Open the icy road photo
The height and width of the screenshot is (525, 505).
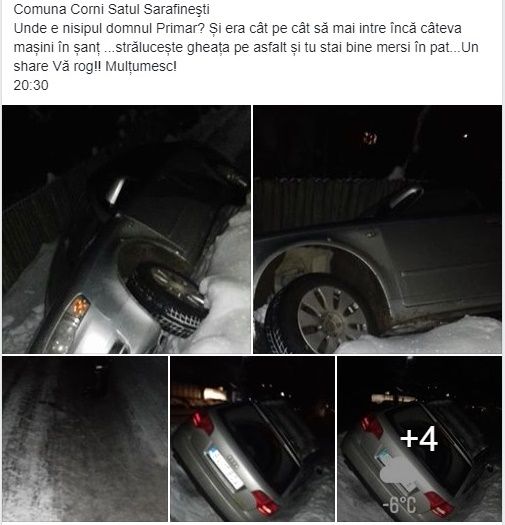coord(85,439)
